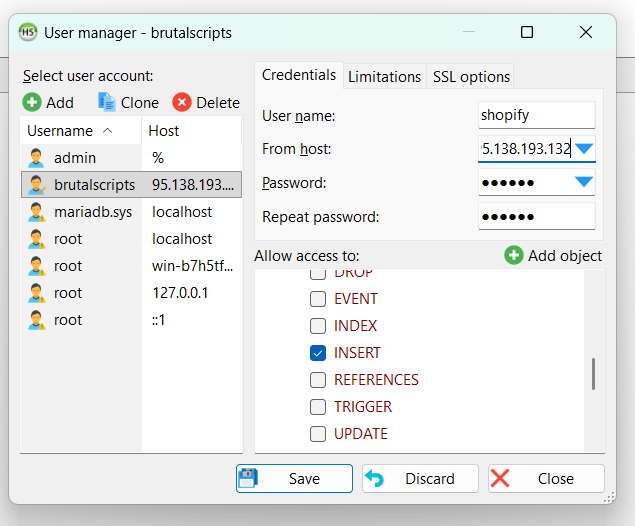
Task: Open the From host dropdown arrow
Action: coord(584,149)
